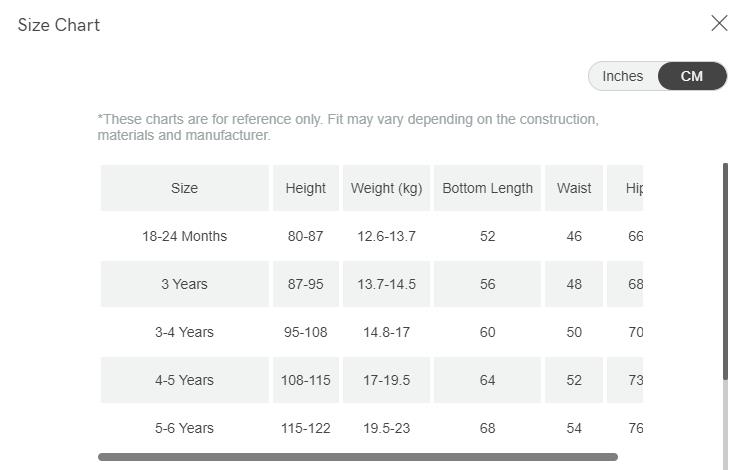This screenshot has width=739, height=470.
Task: Switch units to Inches
Action: pyautogui.click(x=623, y=76)
